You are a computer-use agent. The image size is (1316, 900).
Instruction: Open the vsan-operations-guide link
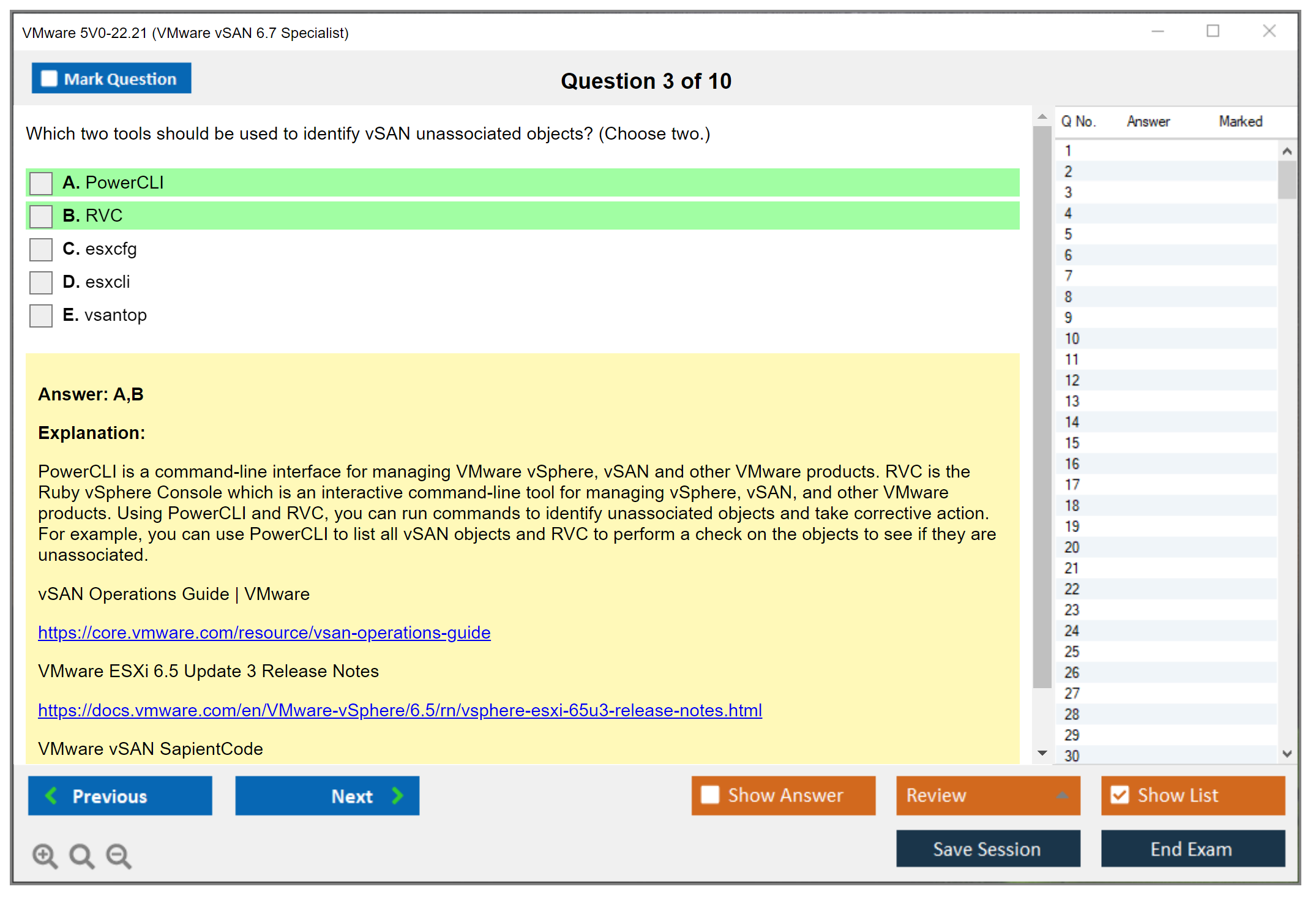(264, 632)
